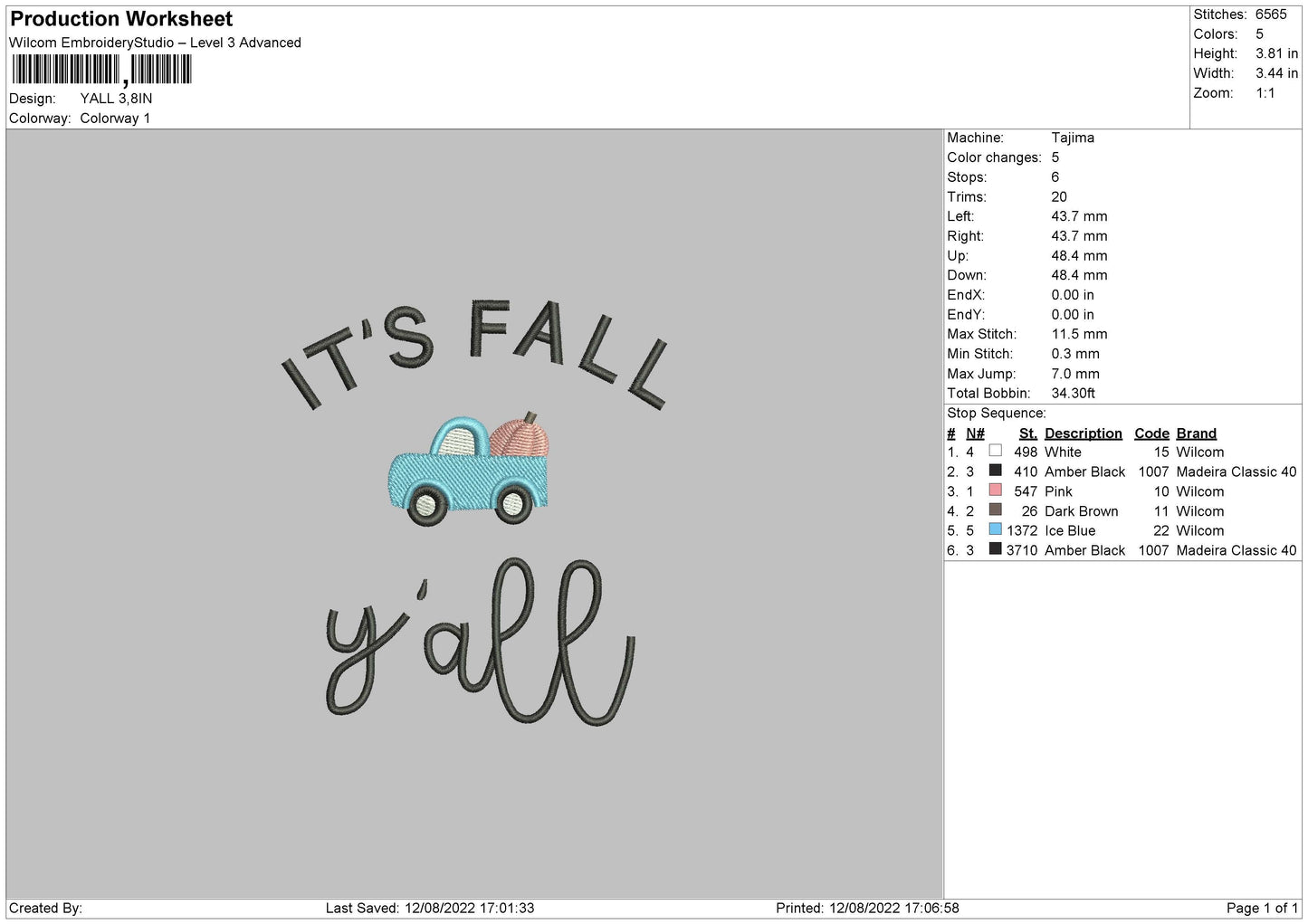The image size is (1308, 924).
Task: Click the Max Stitch value "11.5 mm"
Action: (1079, 334)
